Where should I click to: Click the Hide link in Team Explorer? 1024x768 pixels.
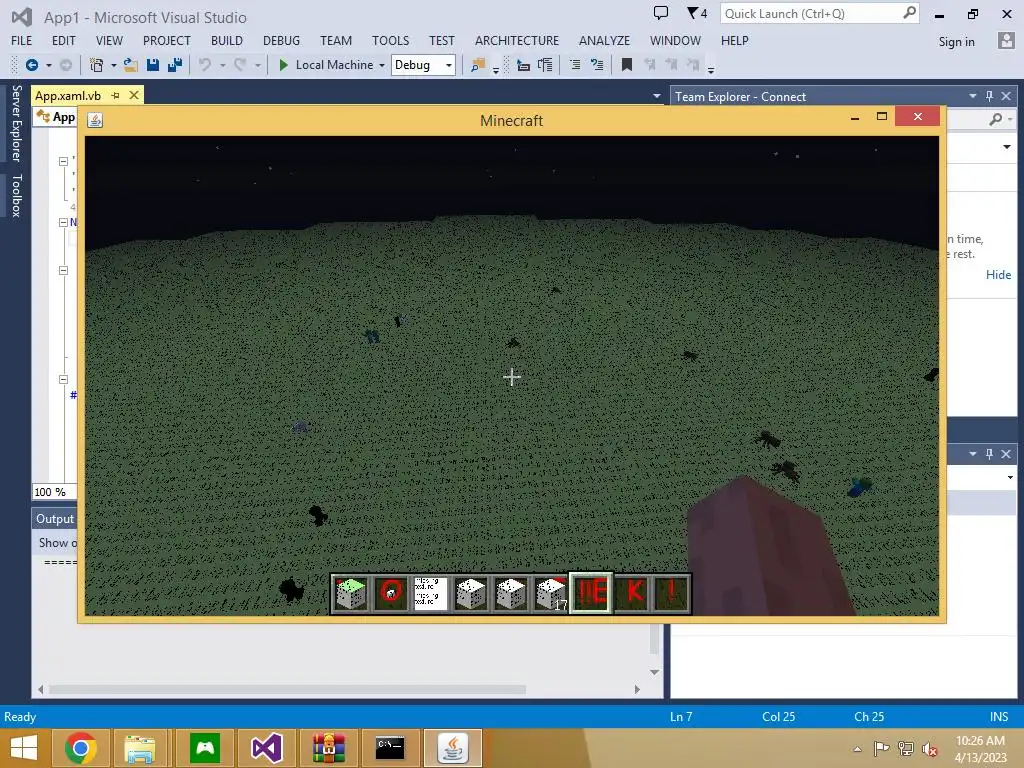998,274
